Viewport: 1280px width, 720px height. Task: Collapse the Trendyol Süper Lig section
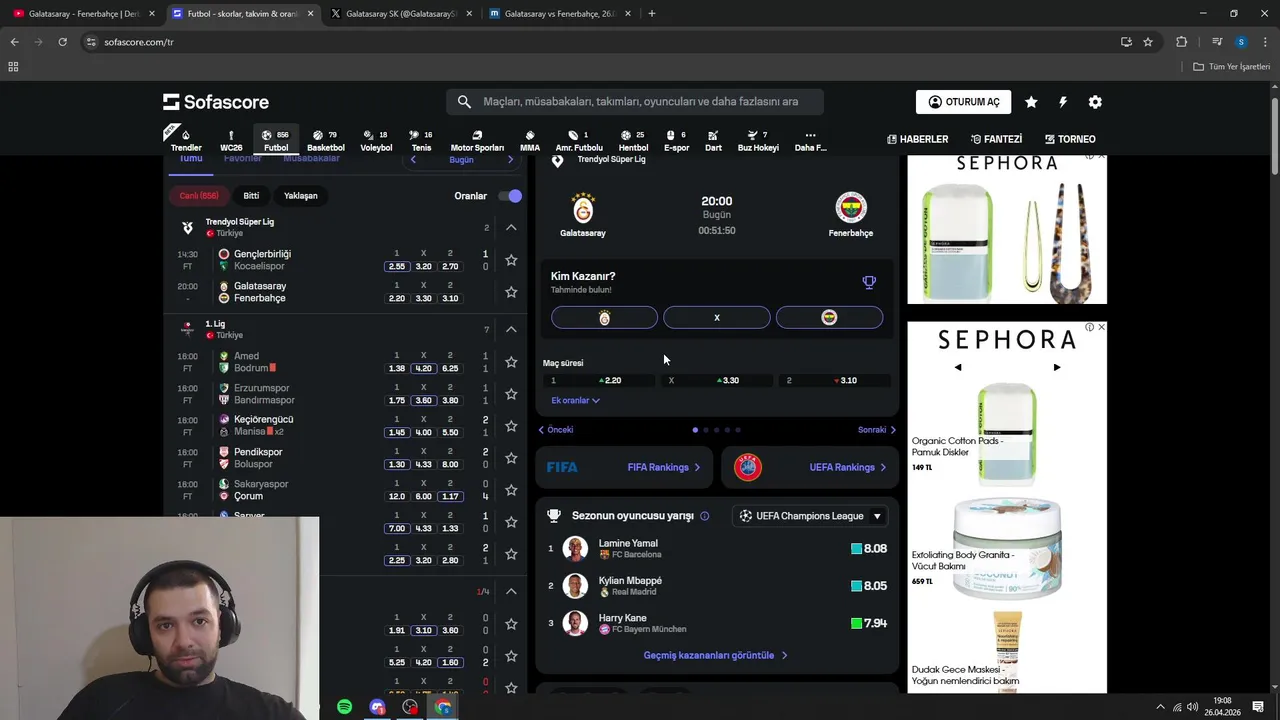pyautogui.click(x=511, y=228)
